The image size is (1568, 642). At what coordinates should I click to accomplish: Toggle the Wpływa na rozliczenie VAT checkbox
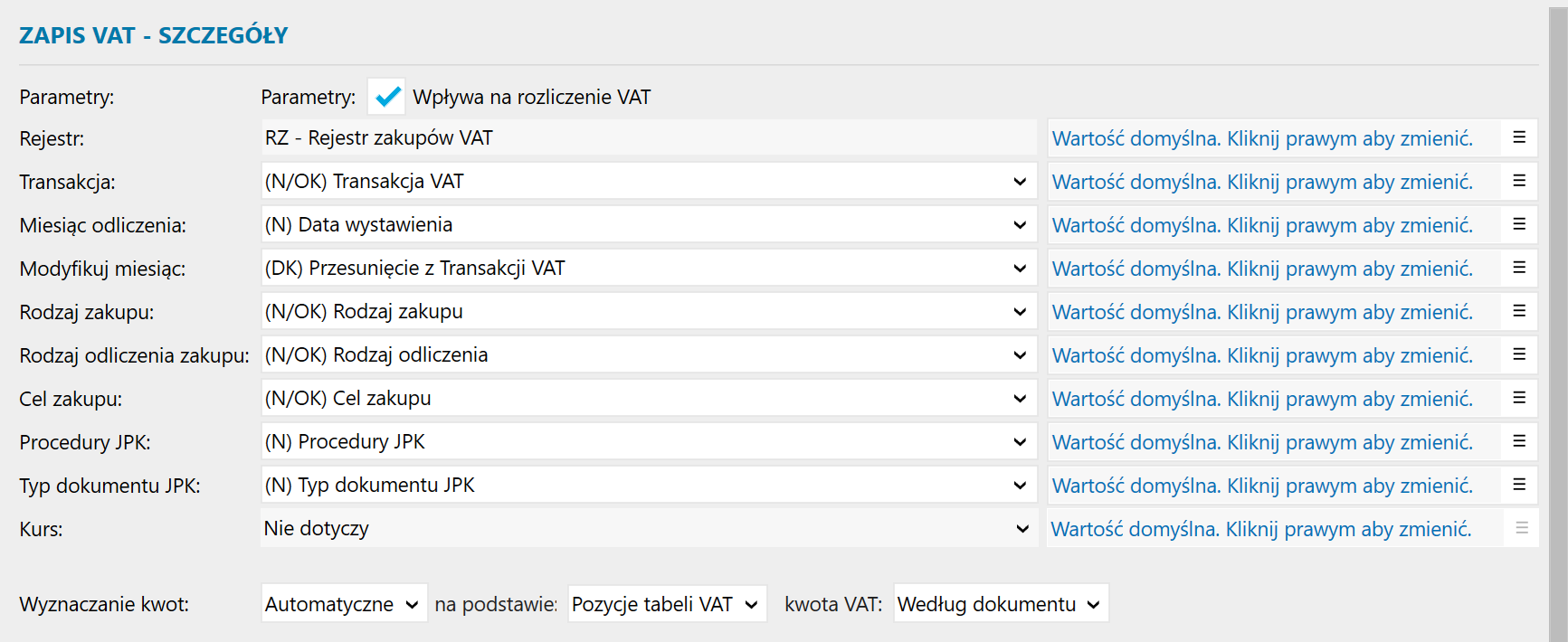point(387,96)
